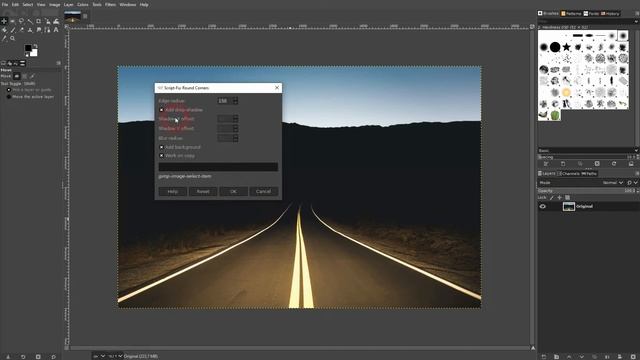The image size is (640, 360).
Task: Toggle lock pixels for the layer
Action: [552, 198]
